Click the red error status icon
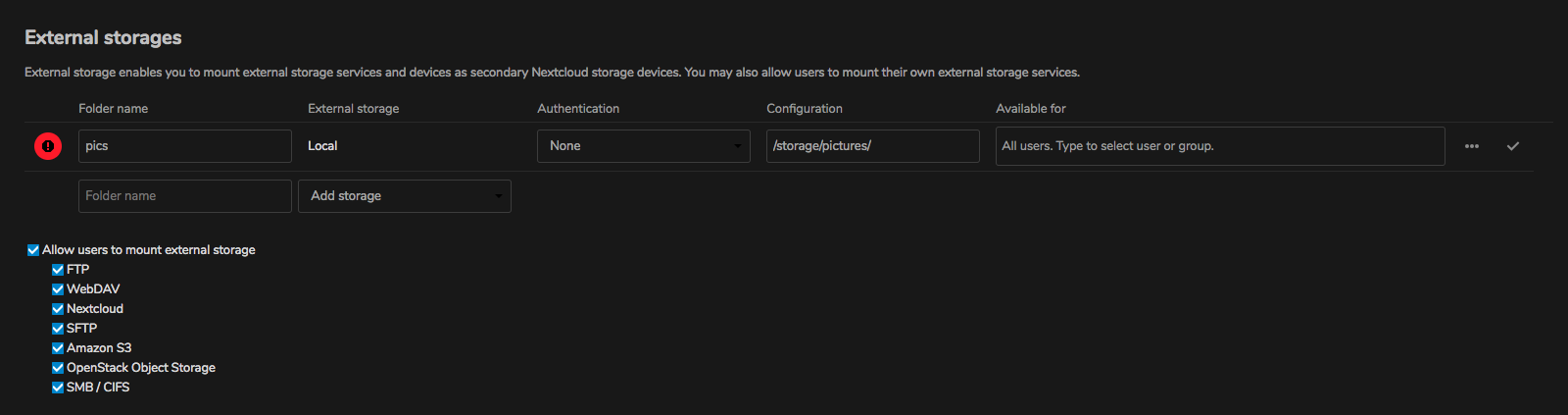 [48, 146]
